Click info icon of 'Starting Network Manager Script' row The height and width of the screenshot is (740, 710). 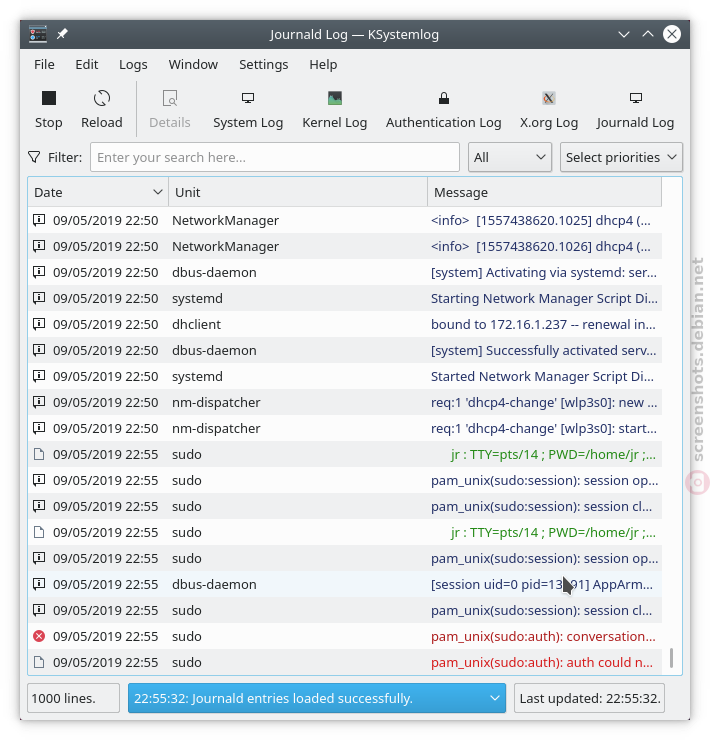click(39, 298)
